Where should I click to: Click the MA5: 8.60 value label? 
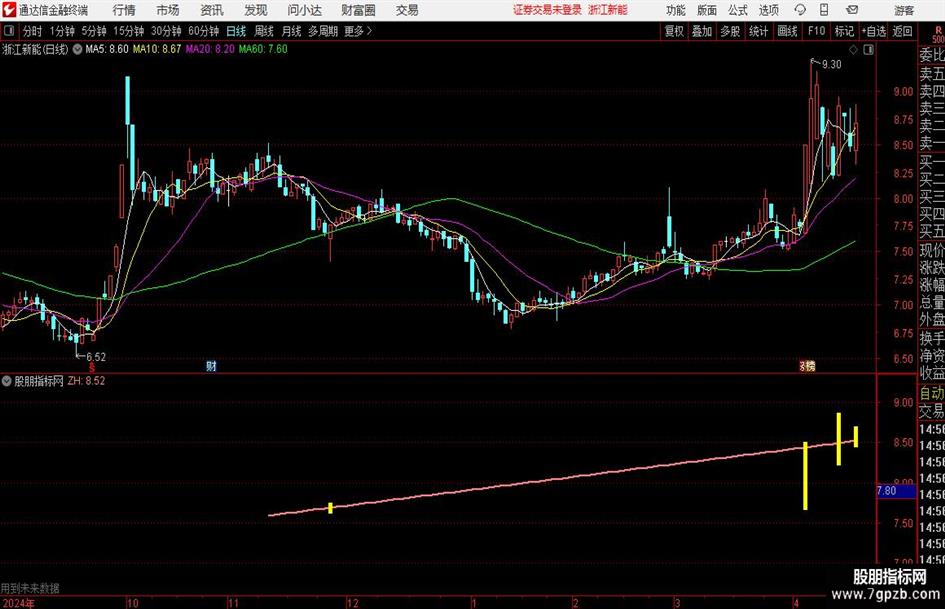point(107,49)
